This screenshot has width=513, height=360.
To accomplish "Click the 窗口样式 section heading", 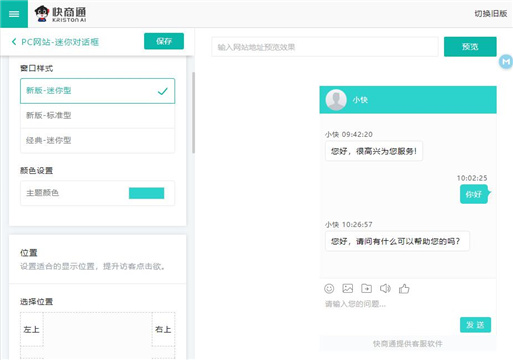I will point(37,68).
